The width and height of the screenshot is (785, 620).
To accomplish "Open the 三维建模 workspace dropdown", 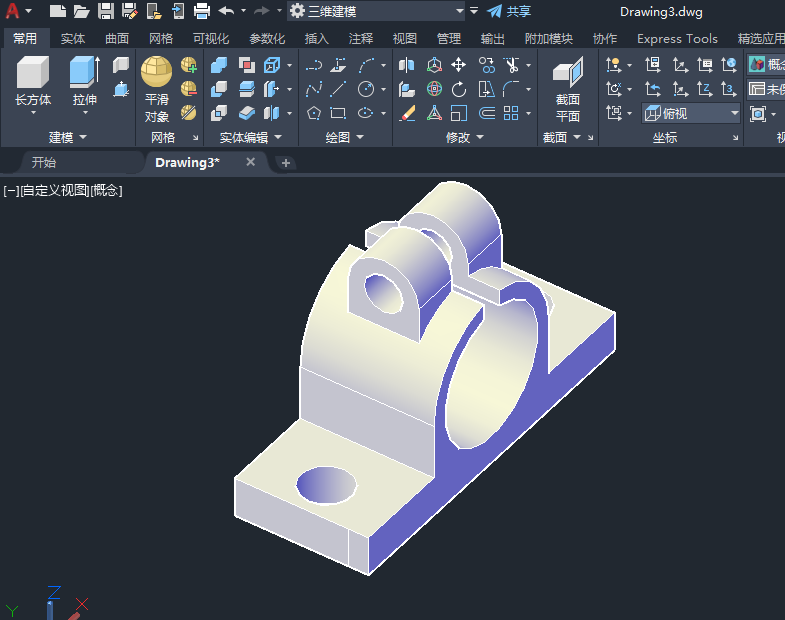I will click(375, 11).
